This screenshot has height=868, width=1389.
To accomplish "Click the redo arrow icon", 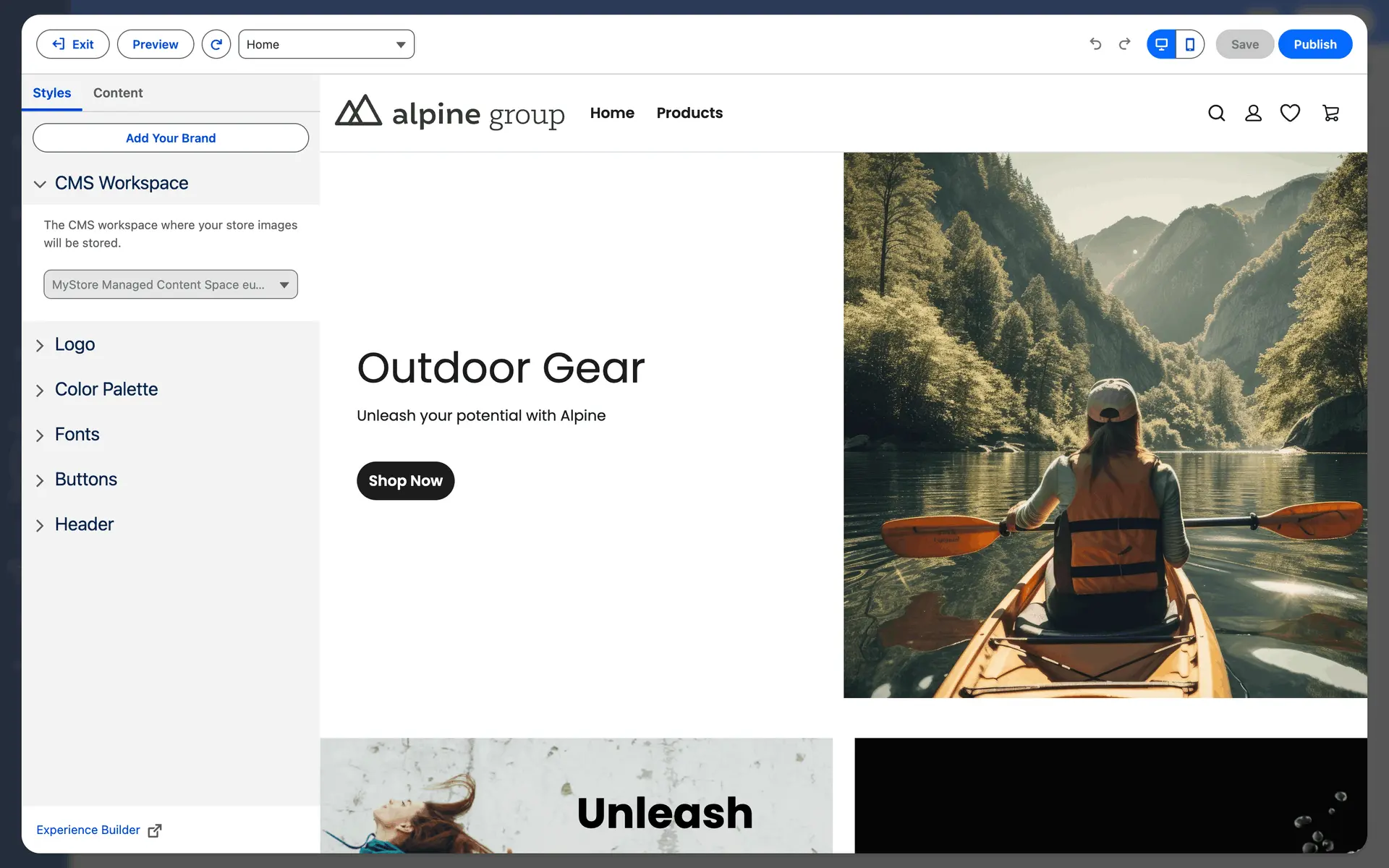I will 1124,44.
